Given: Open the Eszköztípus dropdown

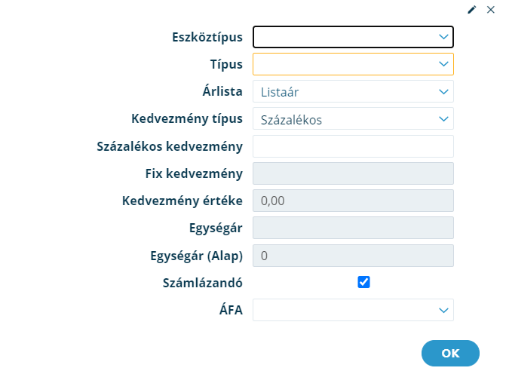Looking at the screenshot, I should click(353, 37).
